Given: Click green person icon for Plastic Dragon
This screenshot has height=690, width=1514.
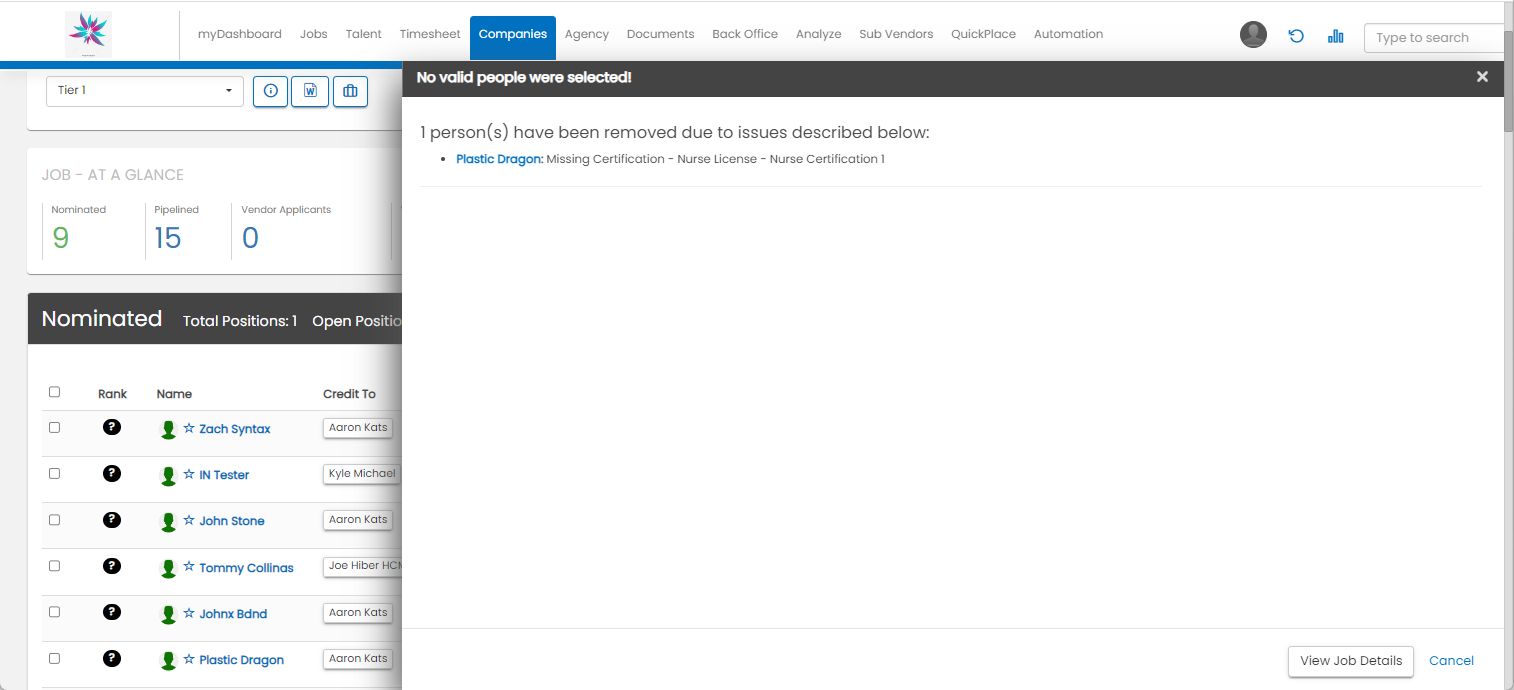Looking at the screenshot, I should [x=168, y=661].
